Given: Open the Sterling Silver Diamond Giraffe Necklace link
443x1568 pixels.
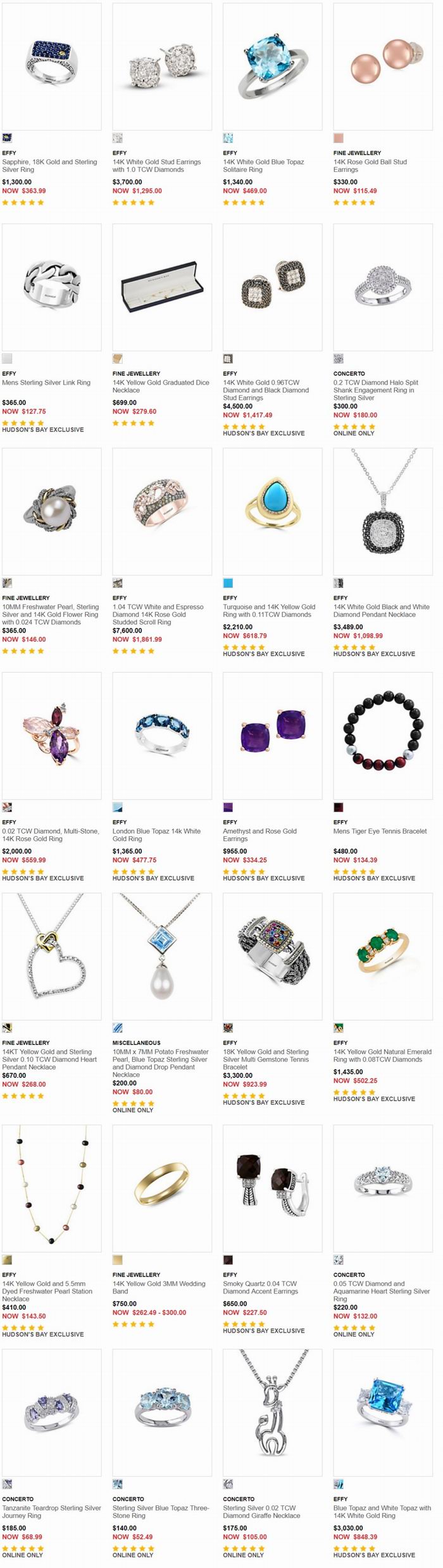Looking at the screenshot, I should tap(259, 1512).
